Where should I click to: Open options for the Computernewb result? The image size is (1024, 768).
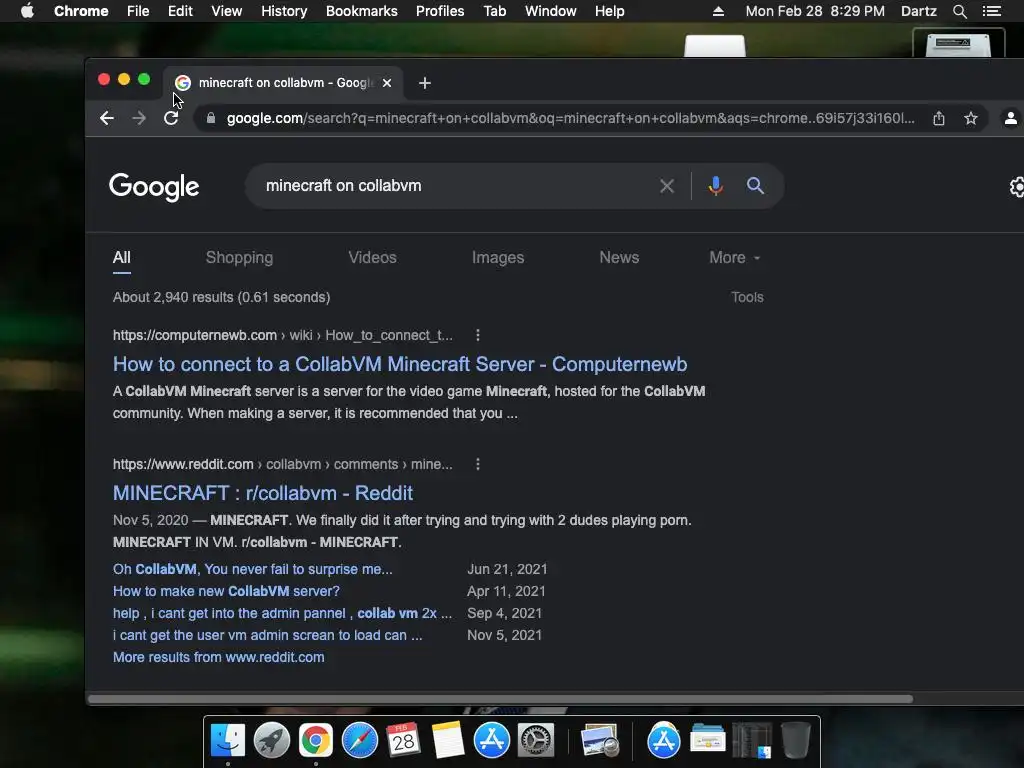478,335
